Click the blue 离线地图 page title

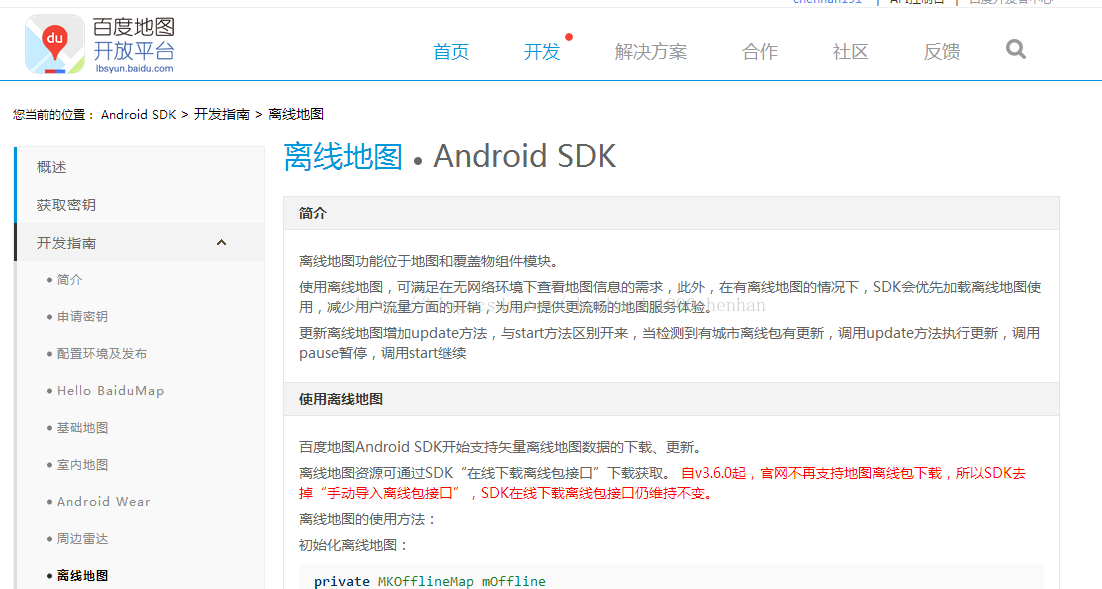(x=343, y=156)
